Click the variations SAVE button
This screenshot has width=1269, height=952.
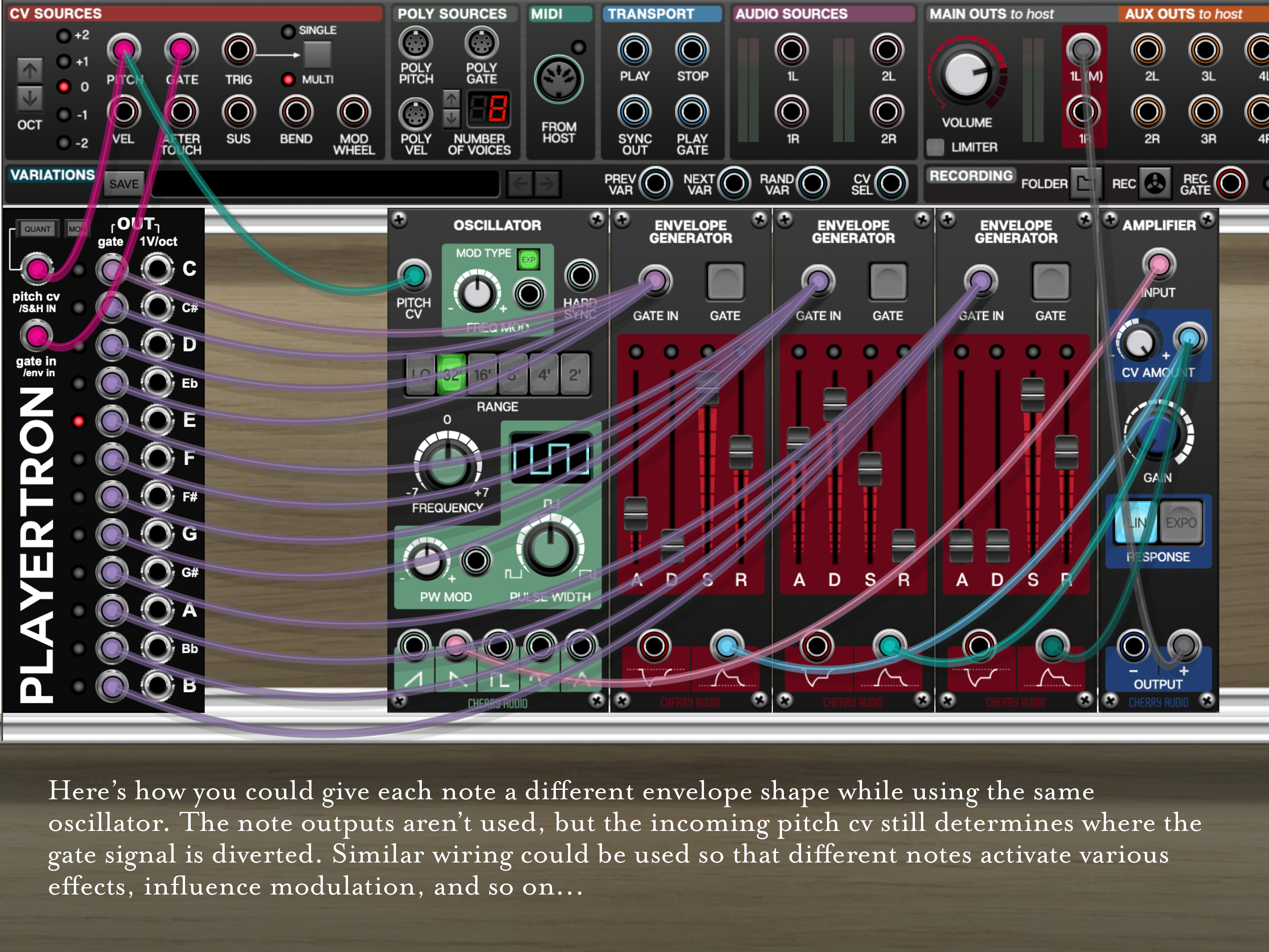(124, 184)
